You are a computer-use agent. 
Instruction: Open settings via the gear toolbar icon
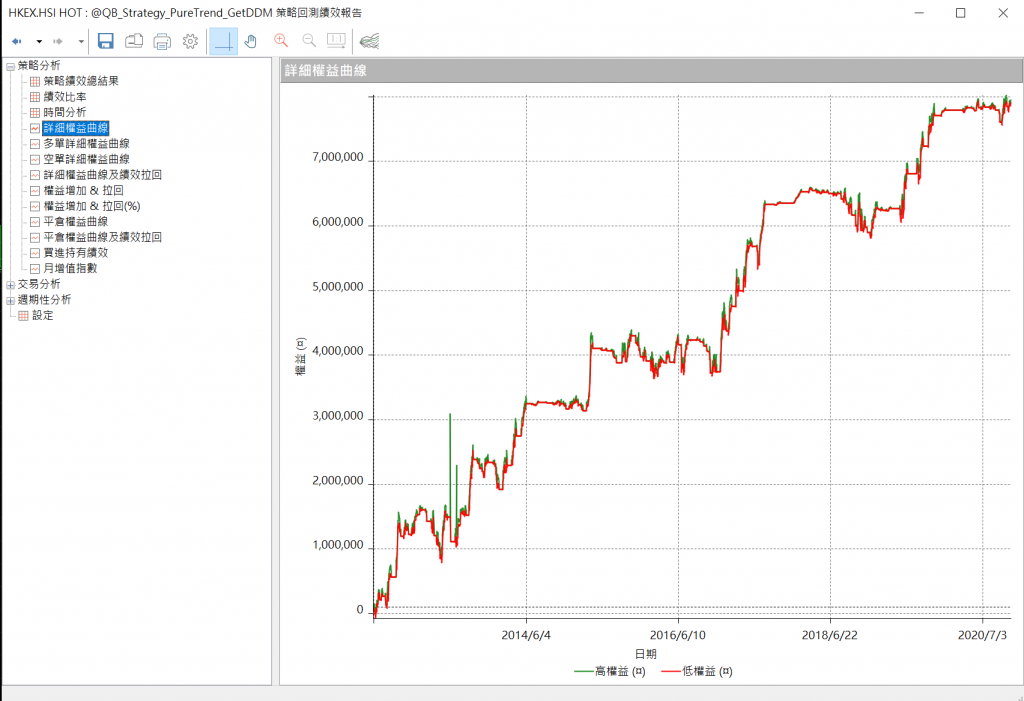tap(190, 41)
